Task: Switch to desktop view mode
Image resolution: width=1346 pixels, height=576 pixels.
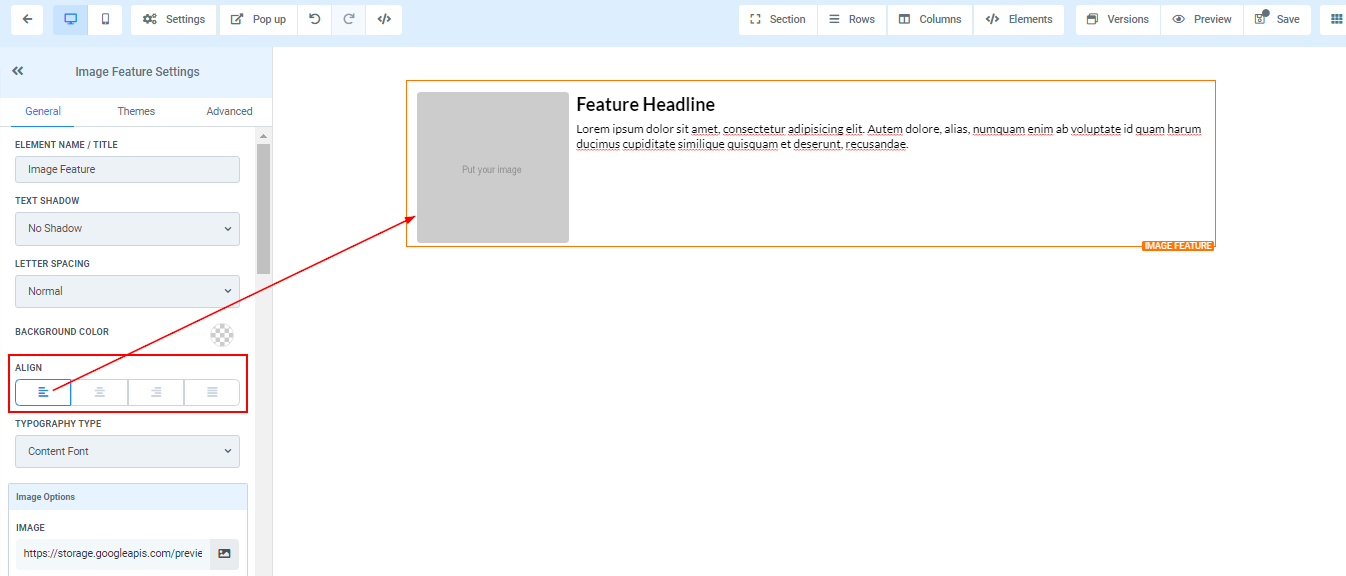Action: click(x=70, y=19)
